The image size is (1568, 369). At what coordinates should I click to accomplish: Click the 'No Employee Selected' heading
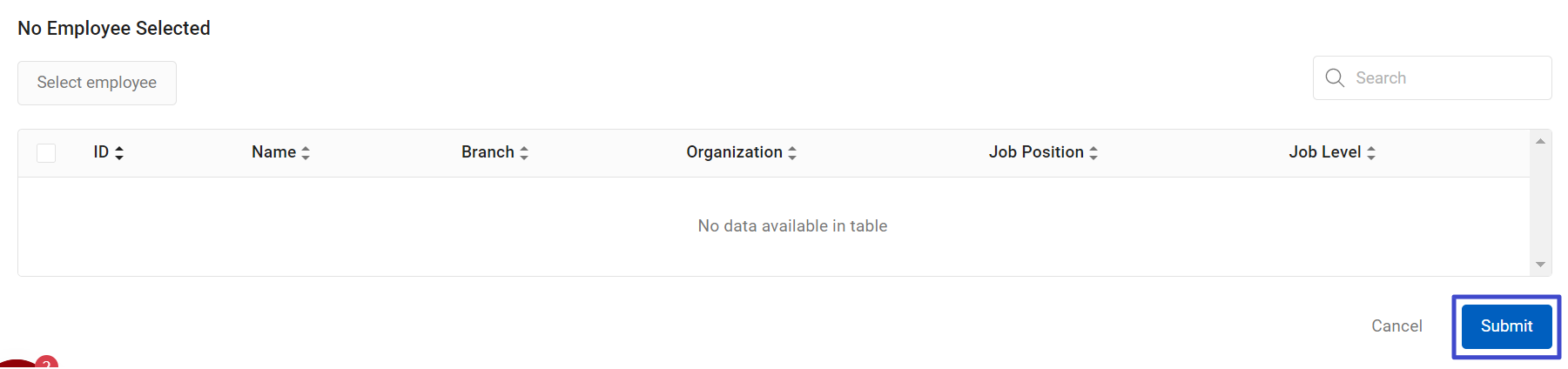pyautogui.click(x=114, y=28)
